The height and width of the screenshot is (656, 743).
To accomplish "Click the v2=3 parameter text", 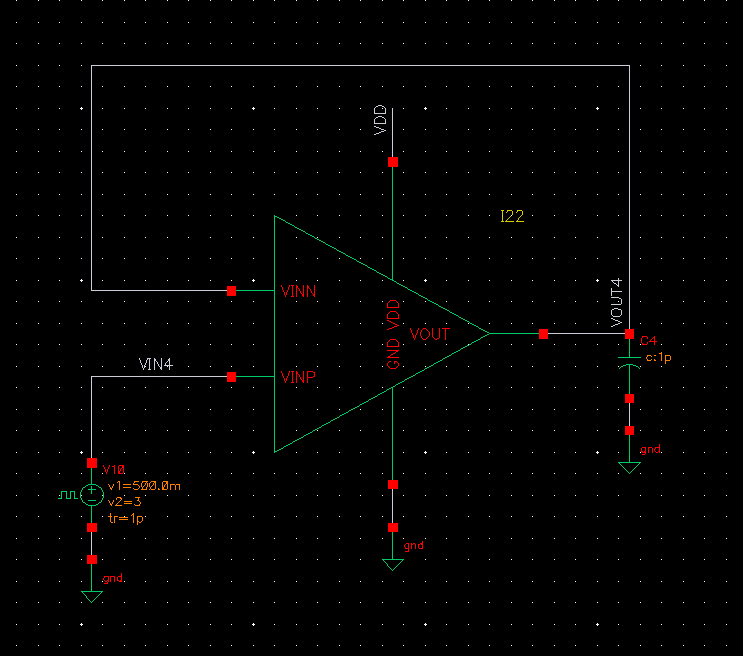I will (x=125, y=501).
